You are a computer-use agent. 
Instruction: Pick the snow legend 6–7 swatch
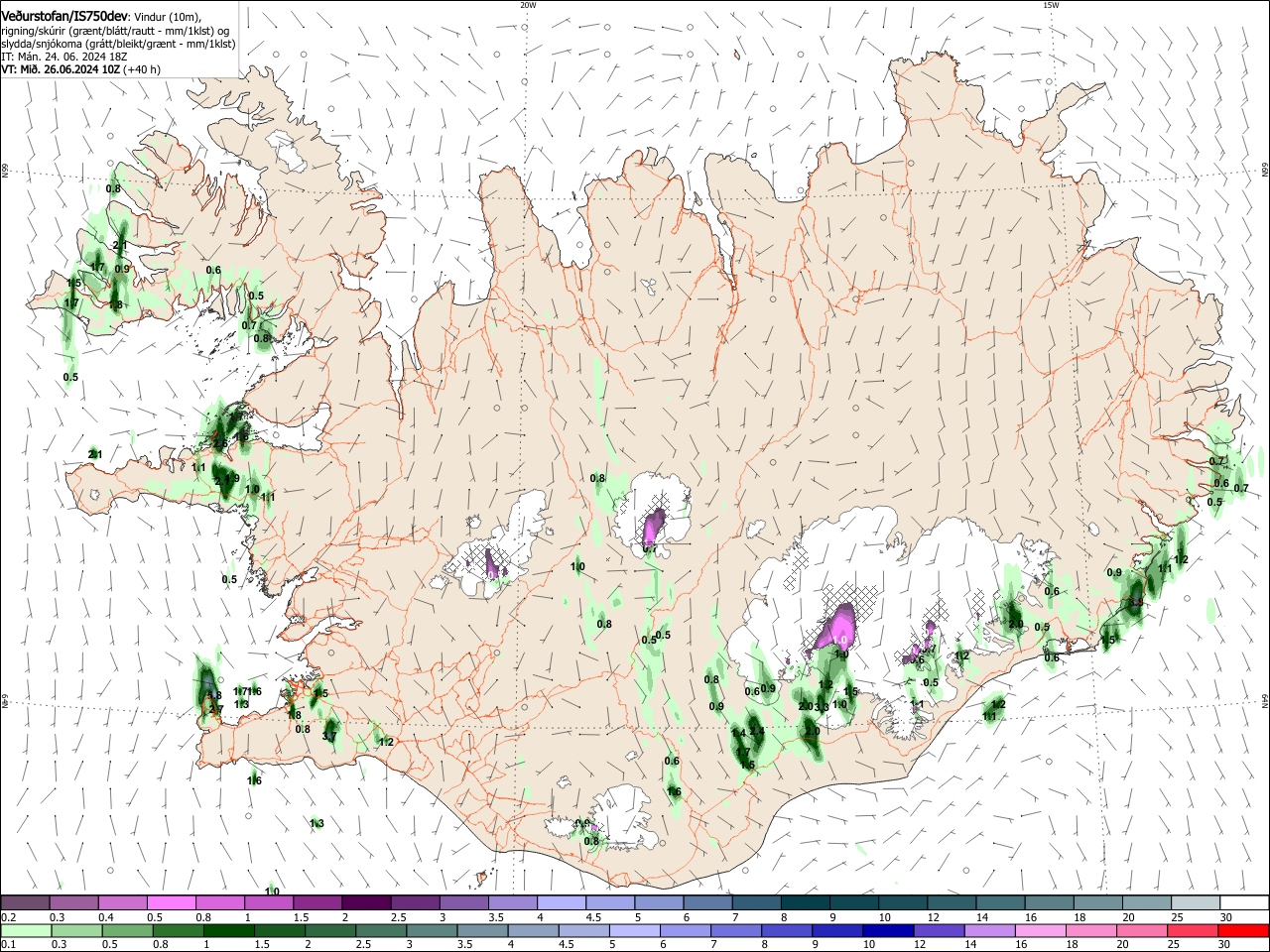[x=708, y=902]
